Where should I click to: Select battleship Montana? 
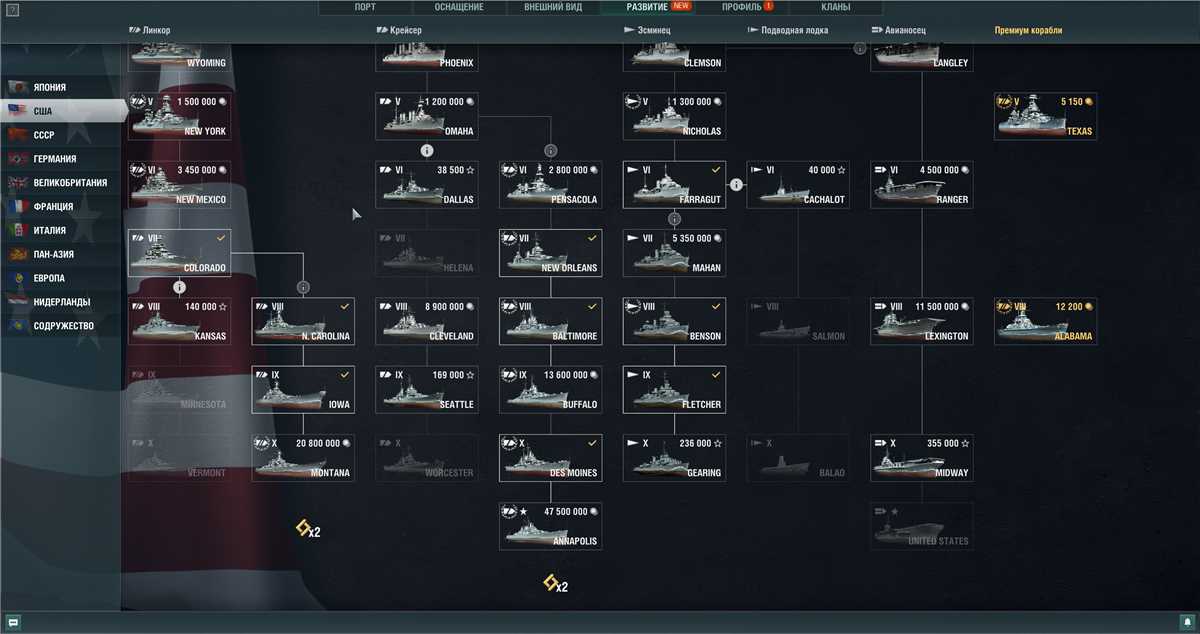pyautogui.click(x=303, y=457)
